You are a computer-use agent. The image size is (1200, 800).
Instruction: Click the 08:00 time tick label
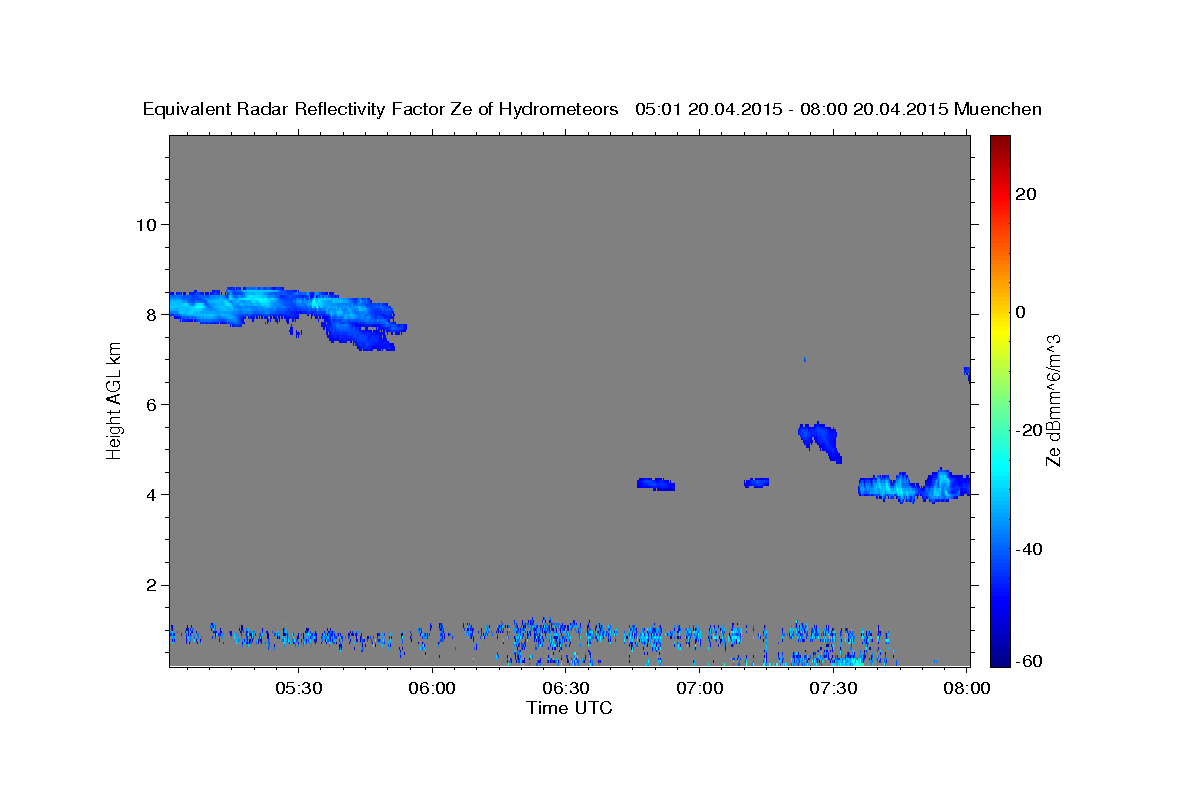[967, 689]
